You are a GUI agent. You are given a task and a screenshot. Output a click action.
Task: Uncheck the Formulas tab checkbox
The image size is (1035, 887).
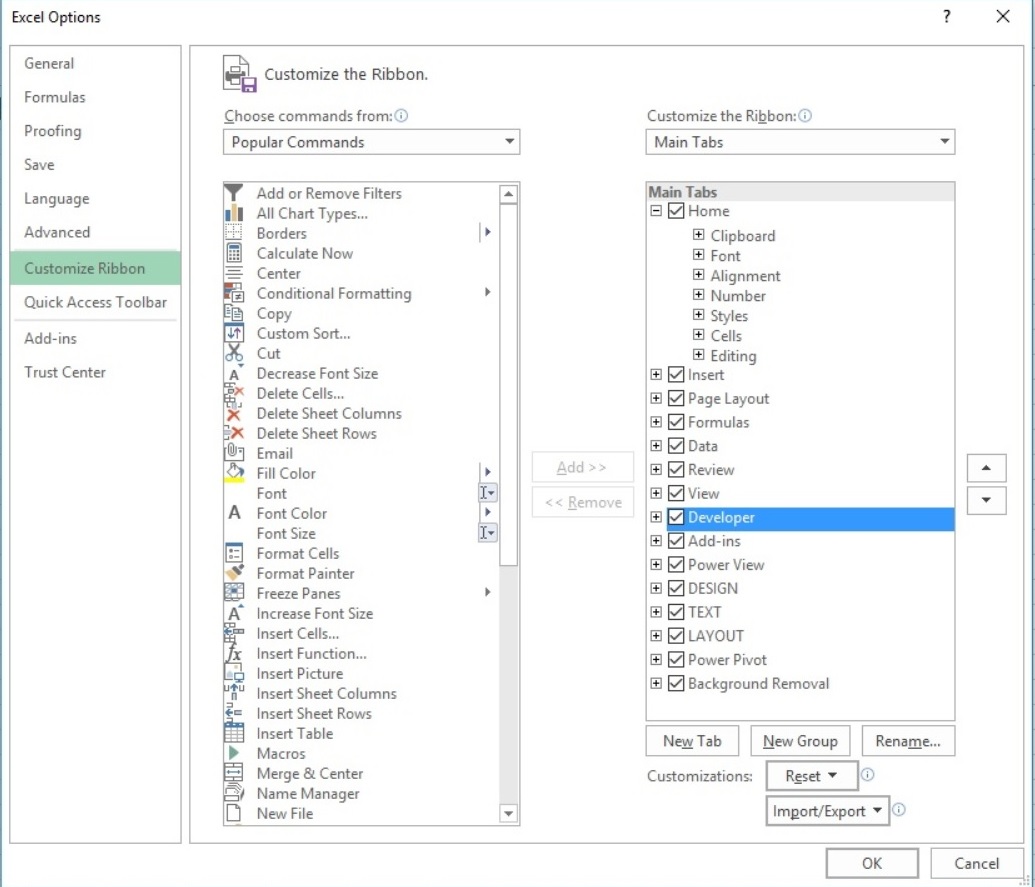675,422
